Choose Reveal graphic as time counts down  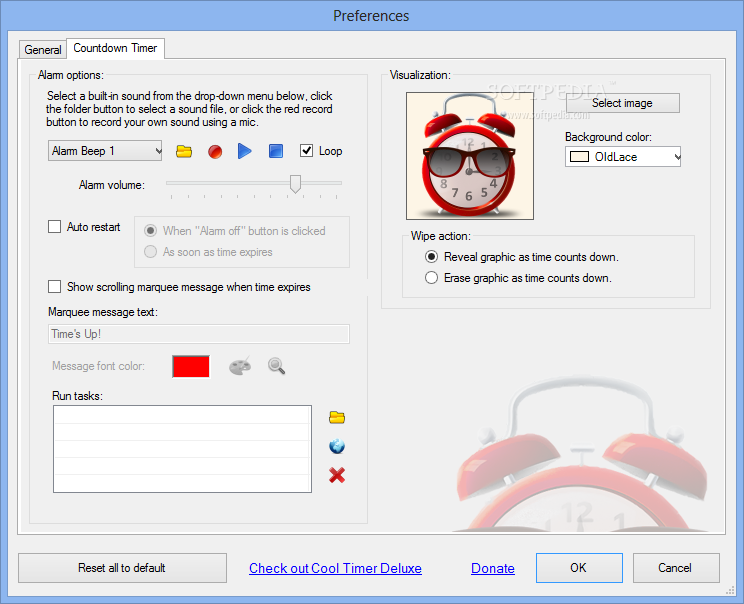point(431,257)
